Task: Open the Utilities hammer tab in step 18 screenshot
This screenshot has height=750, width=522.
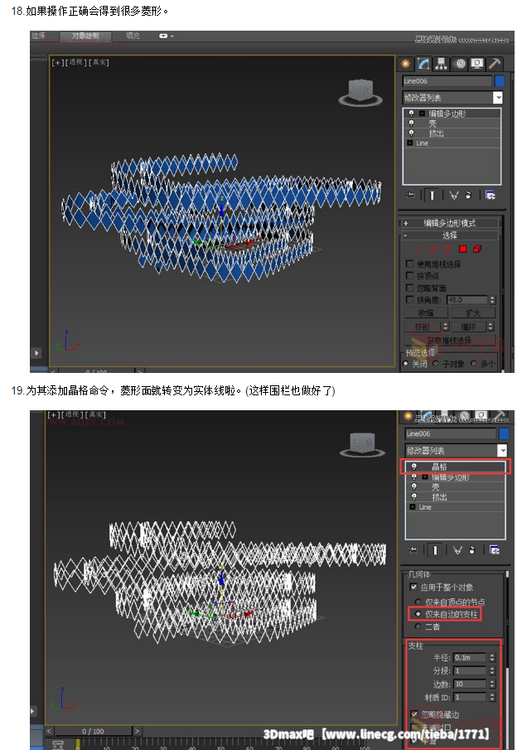Action: point(494,64)
